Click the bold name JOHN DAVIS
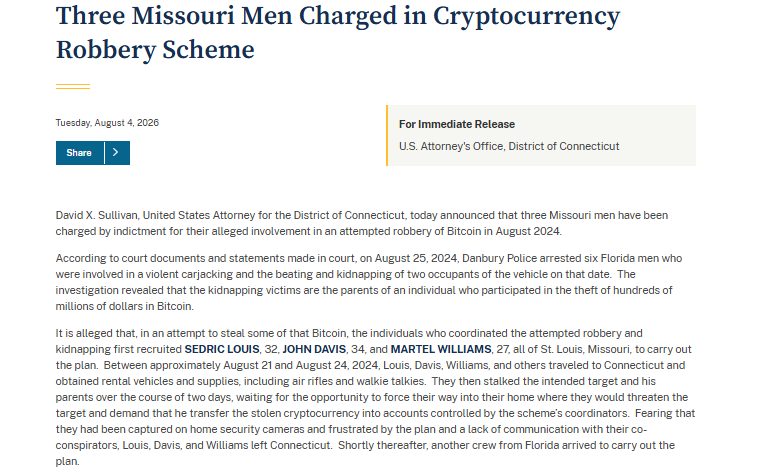Screen dimensions: 761x475 point(314,349)
